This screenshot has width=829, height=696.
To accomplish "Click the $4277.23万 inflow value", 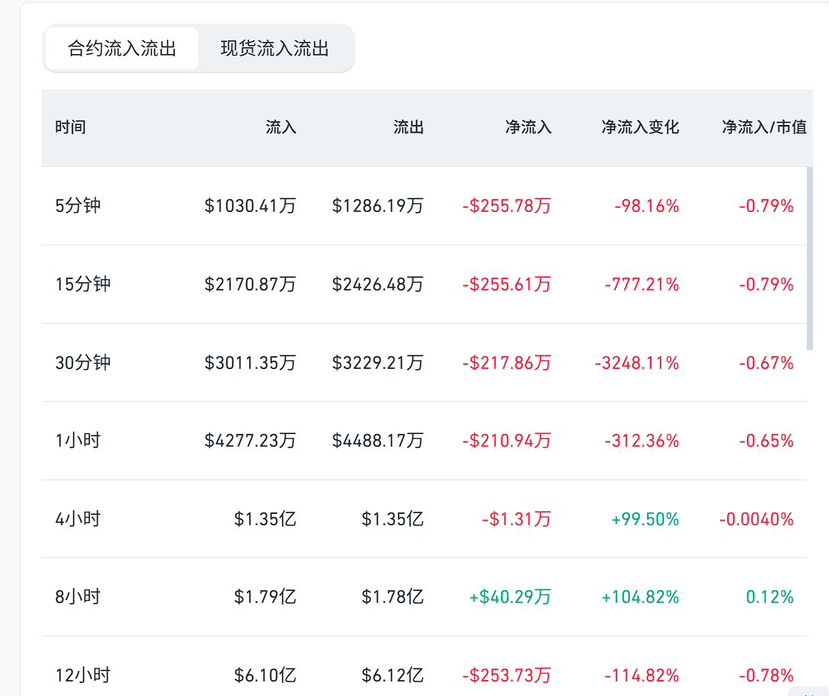I will pyautogui.click(x=250, y=440).
